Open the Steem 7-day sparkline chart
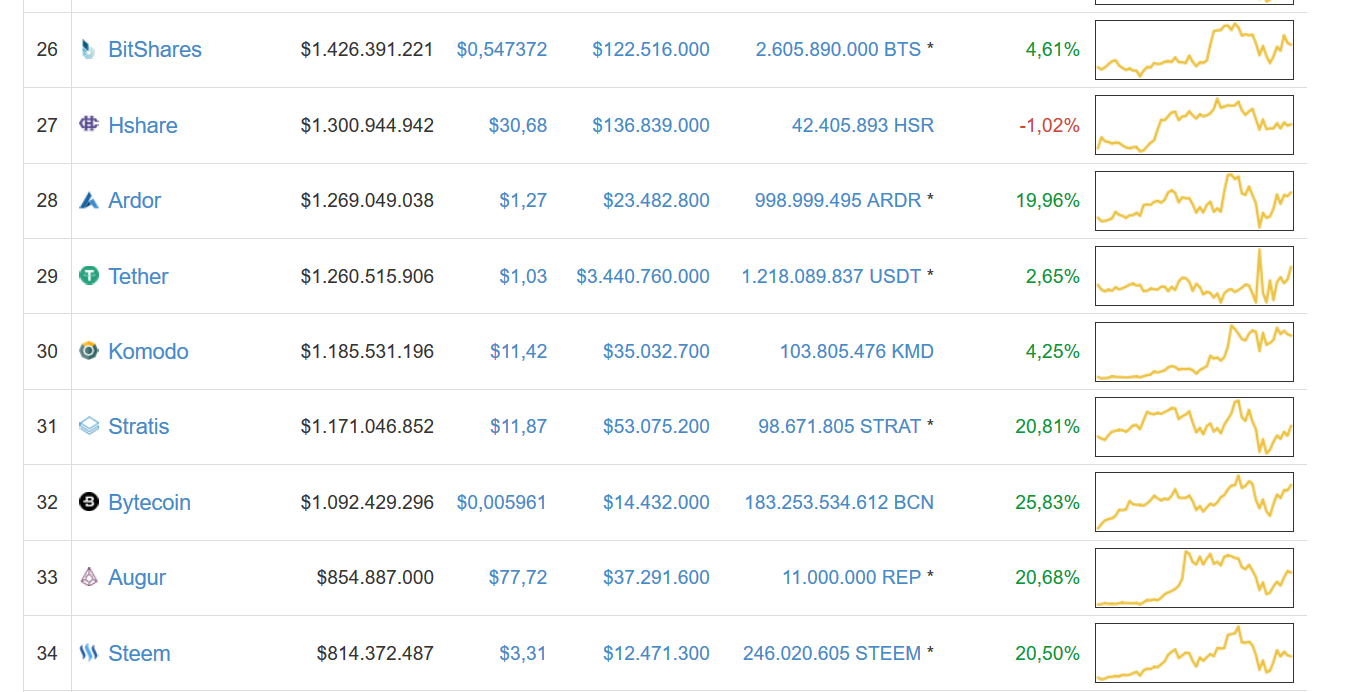 (1194, 653)
